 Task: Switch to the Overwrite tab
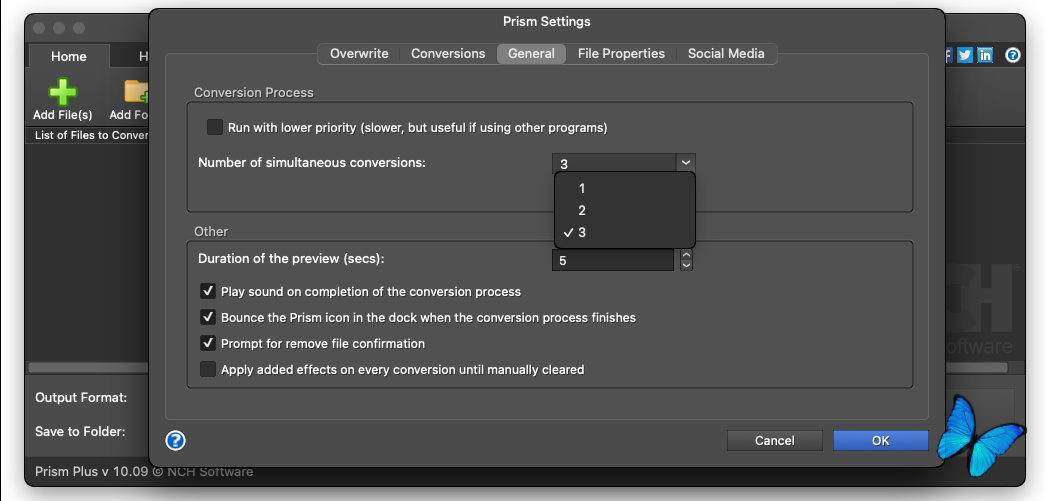click(359, 54)
